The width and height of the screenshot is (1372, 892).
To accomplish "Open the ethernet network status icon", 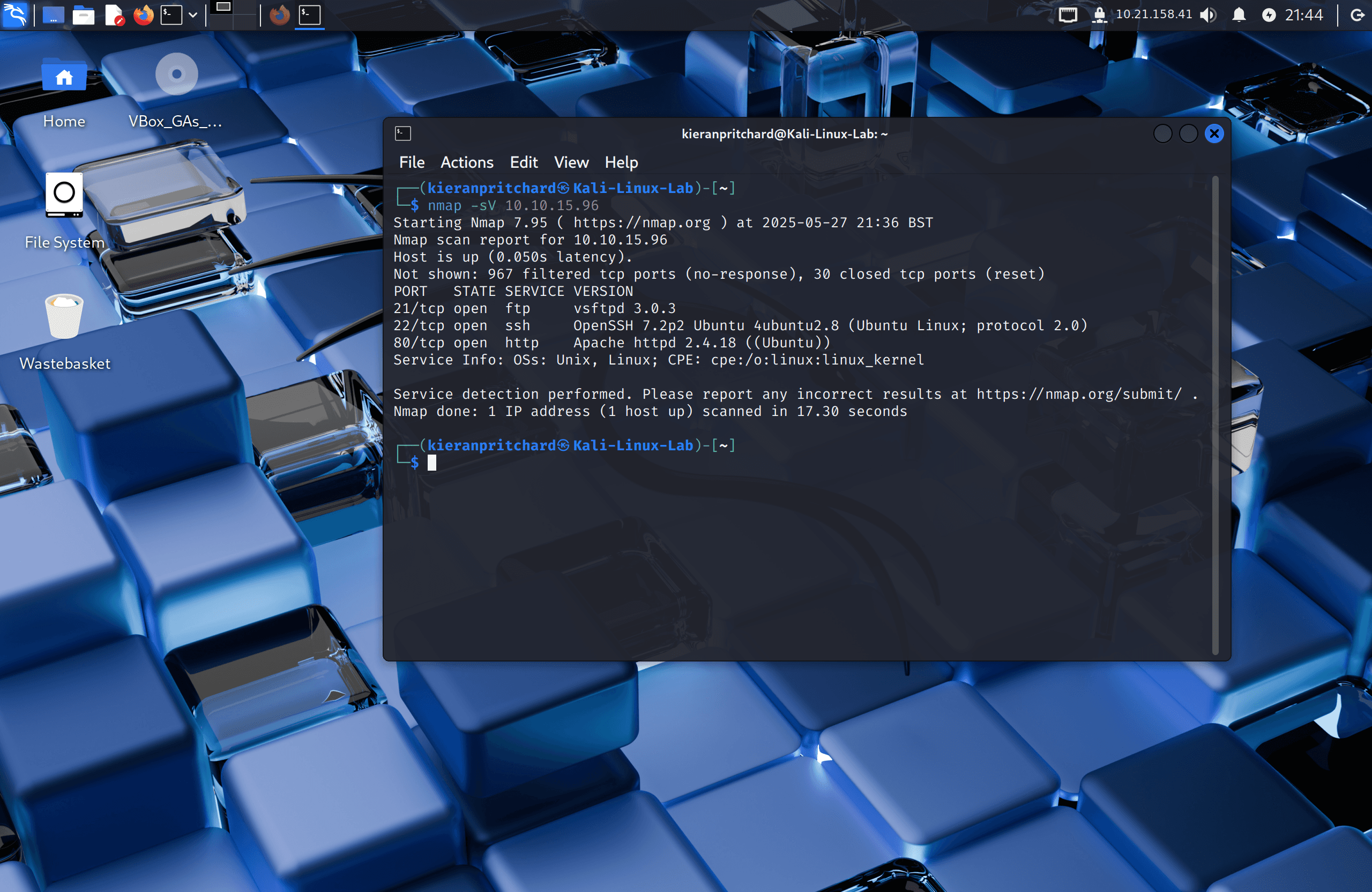I will [1067, 15].
